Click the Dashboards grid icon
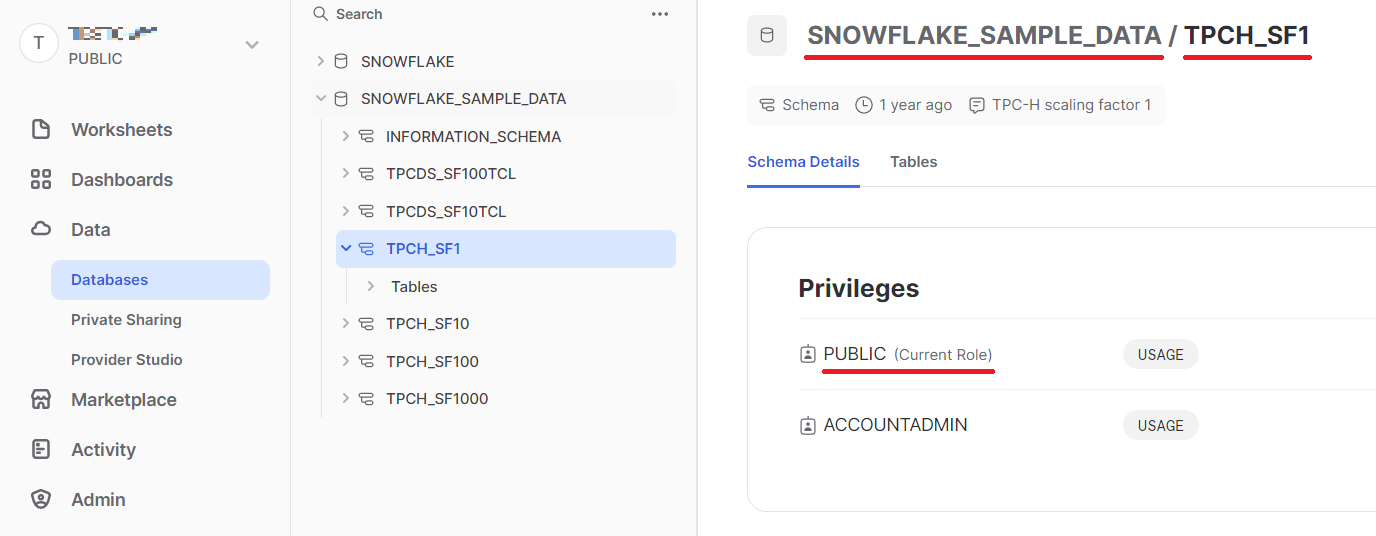 pyautogui.click(x=41, y=180)
